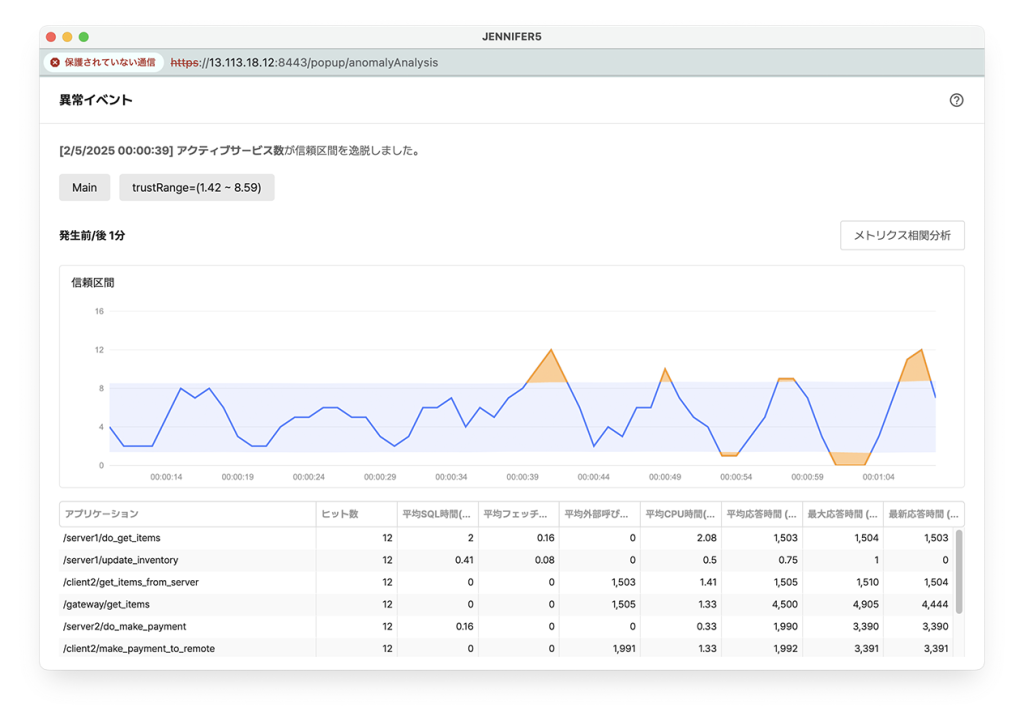Sort by the 最大応答時間 column header
The image size is (1024, 725).
[843, 514]
